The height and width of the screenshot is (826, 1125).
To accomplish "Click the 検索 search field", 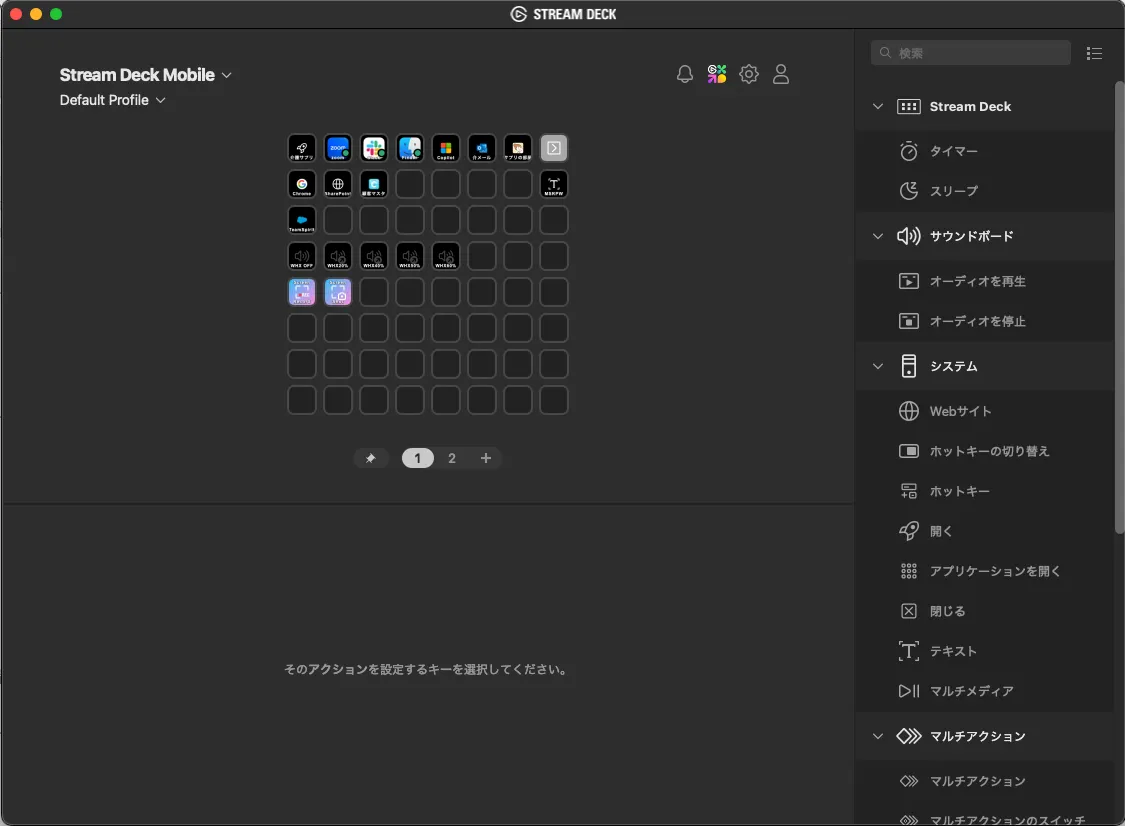I will tap(971, 53).
